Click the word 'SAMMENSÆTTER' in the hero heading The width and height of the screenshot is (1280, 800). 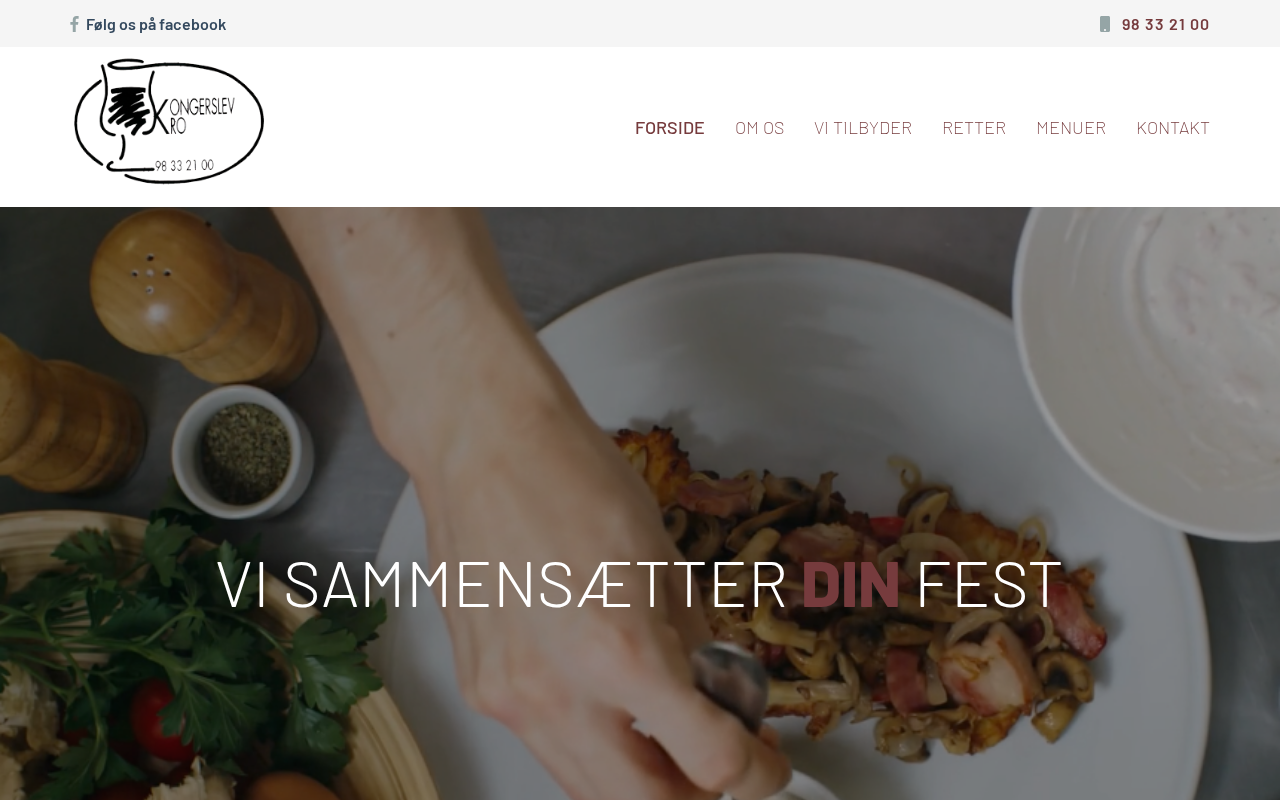[536, 583]
